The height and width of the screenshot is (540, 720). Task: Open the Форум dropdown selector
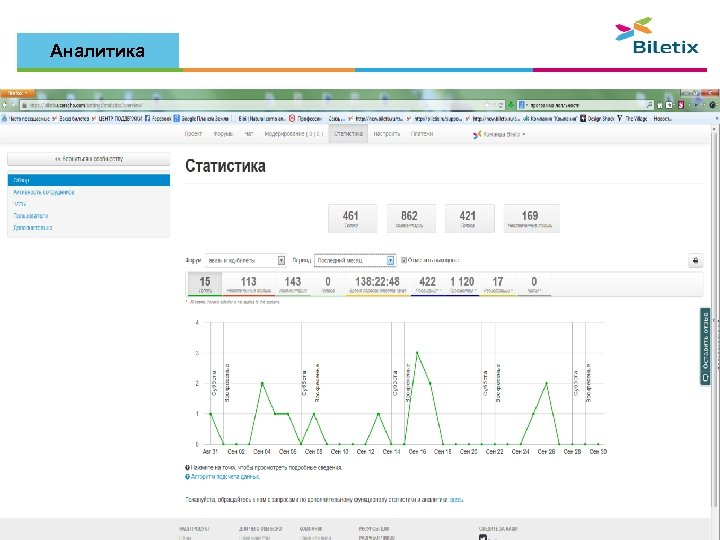click(x=246, y=260)
